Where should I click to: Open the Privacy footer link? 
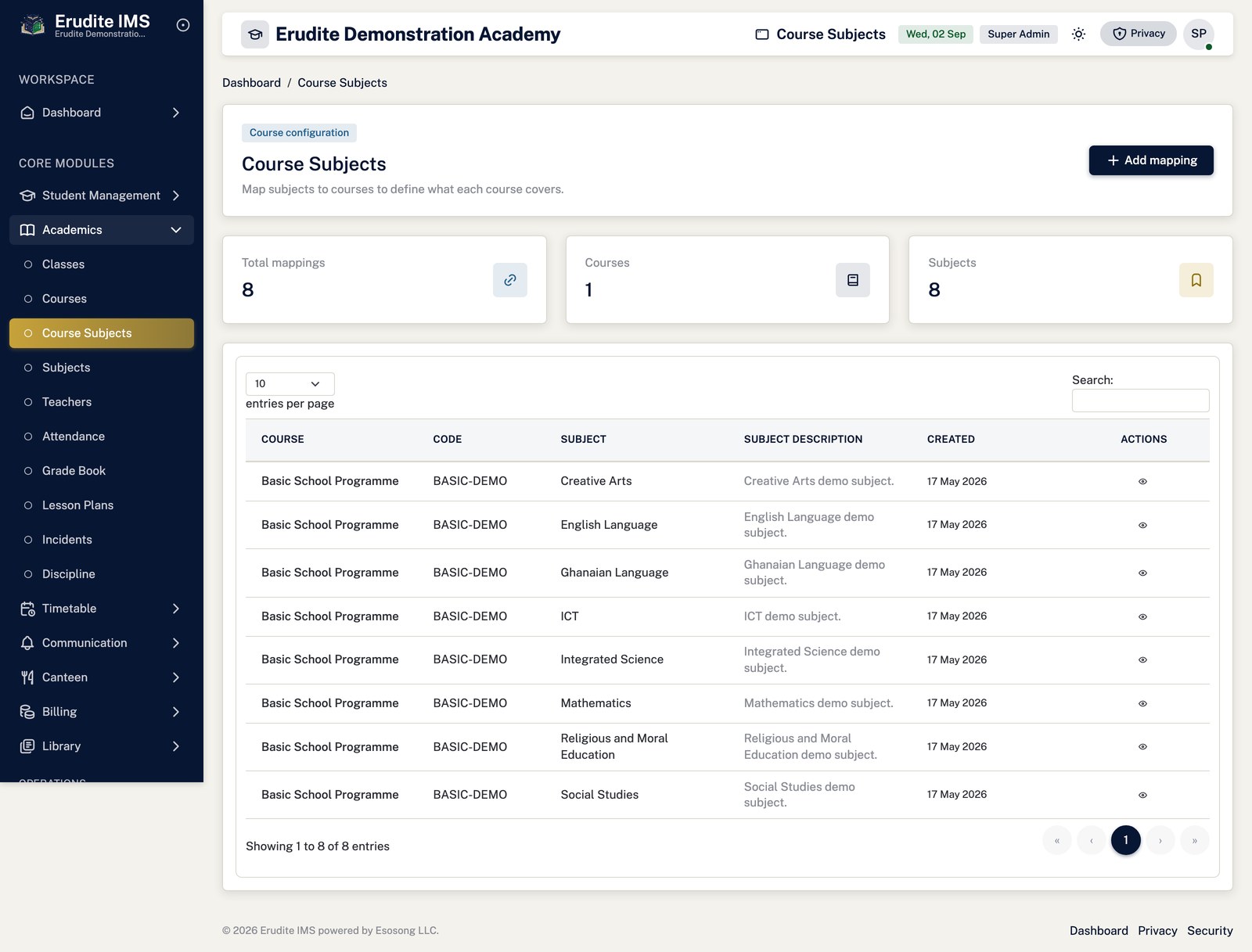click(1157, 931)
